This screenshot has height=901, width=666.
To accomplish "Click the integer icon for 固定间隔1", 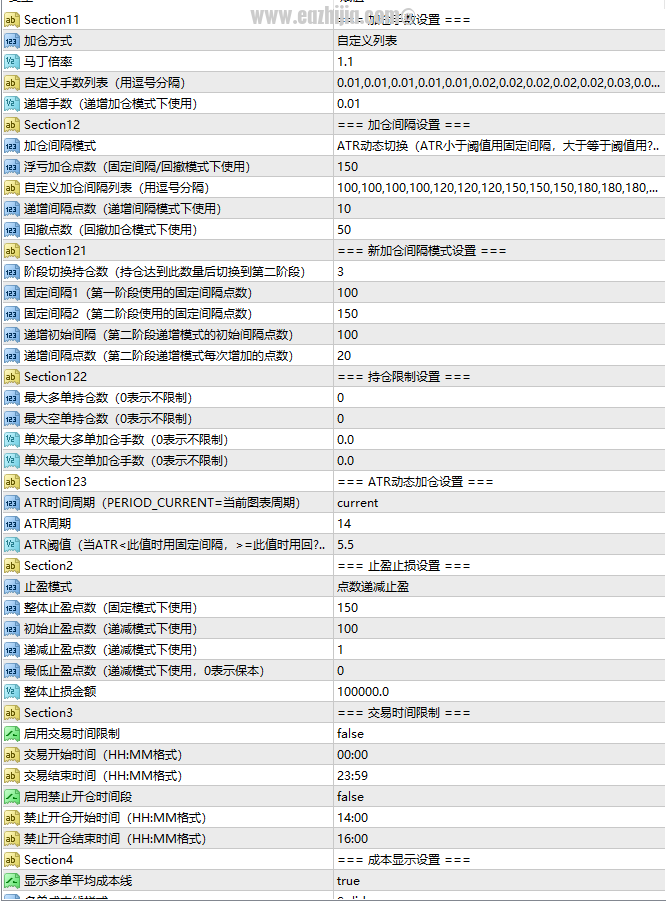I will click(11, 293).
